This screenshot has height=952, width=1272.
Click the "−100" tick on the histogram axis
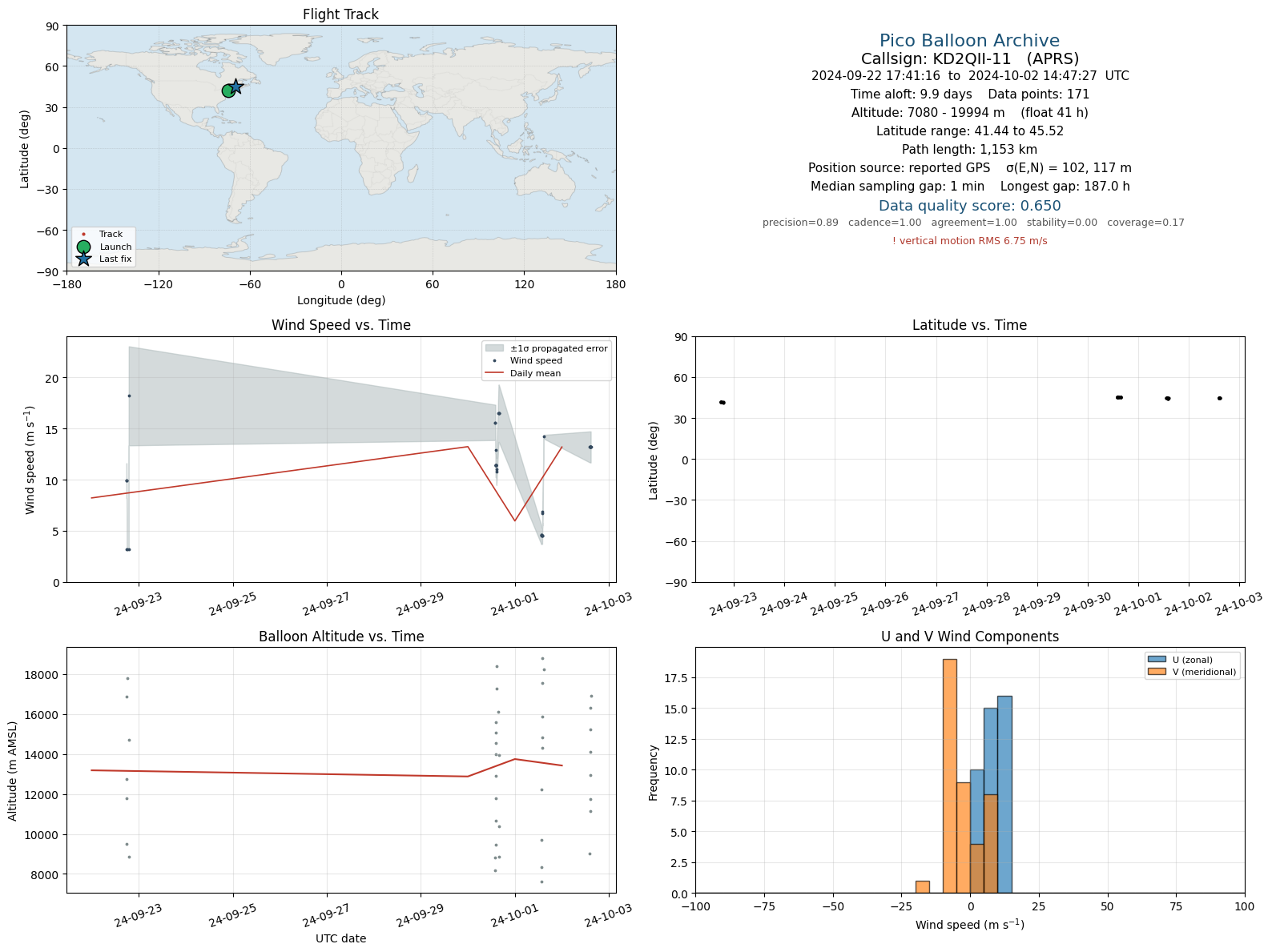[x=695, y=906]
